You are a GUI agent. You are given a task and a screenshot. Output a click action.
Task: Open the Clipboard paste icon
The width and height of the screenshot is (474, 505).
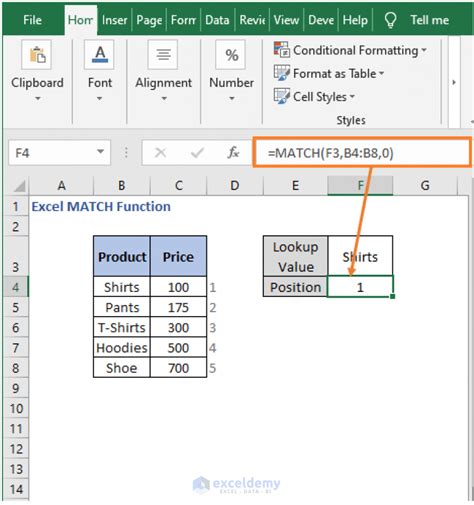(37, 55)
